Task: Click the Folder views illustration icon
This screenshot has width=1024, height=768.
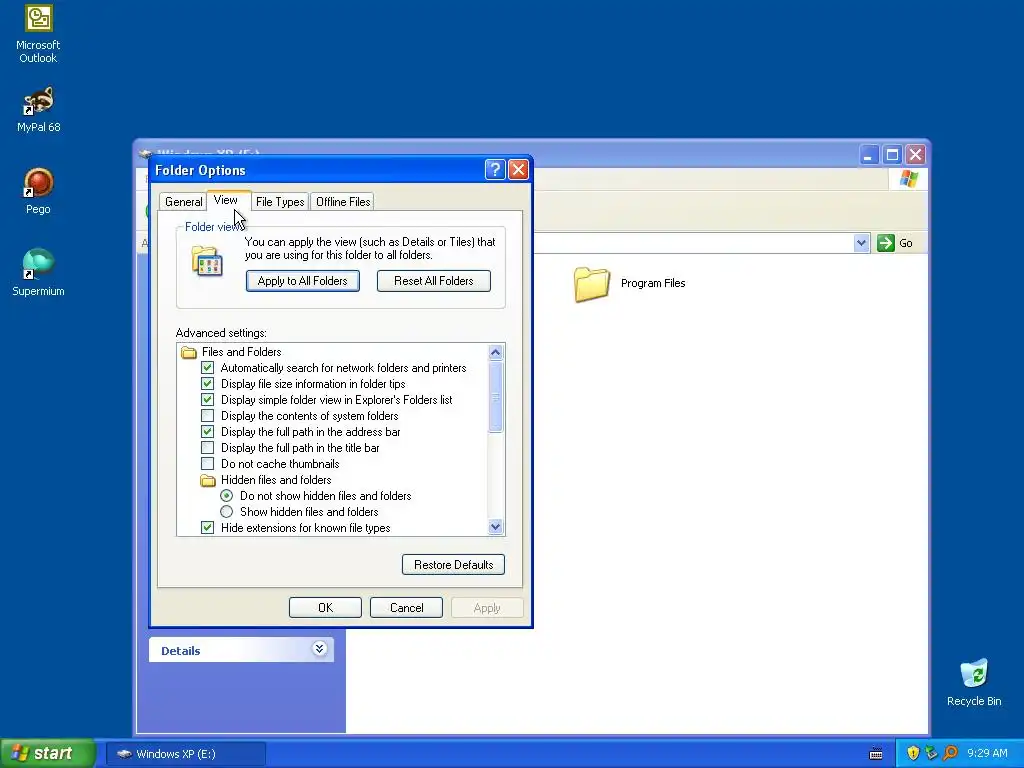Action: 207,261
